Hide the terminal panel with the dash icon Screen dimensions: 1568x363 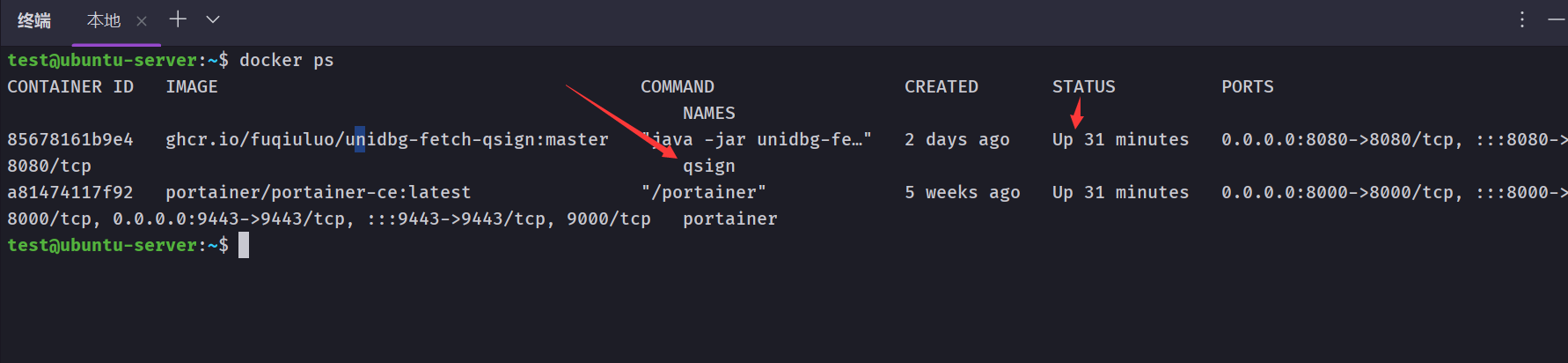coord(1556,19)
